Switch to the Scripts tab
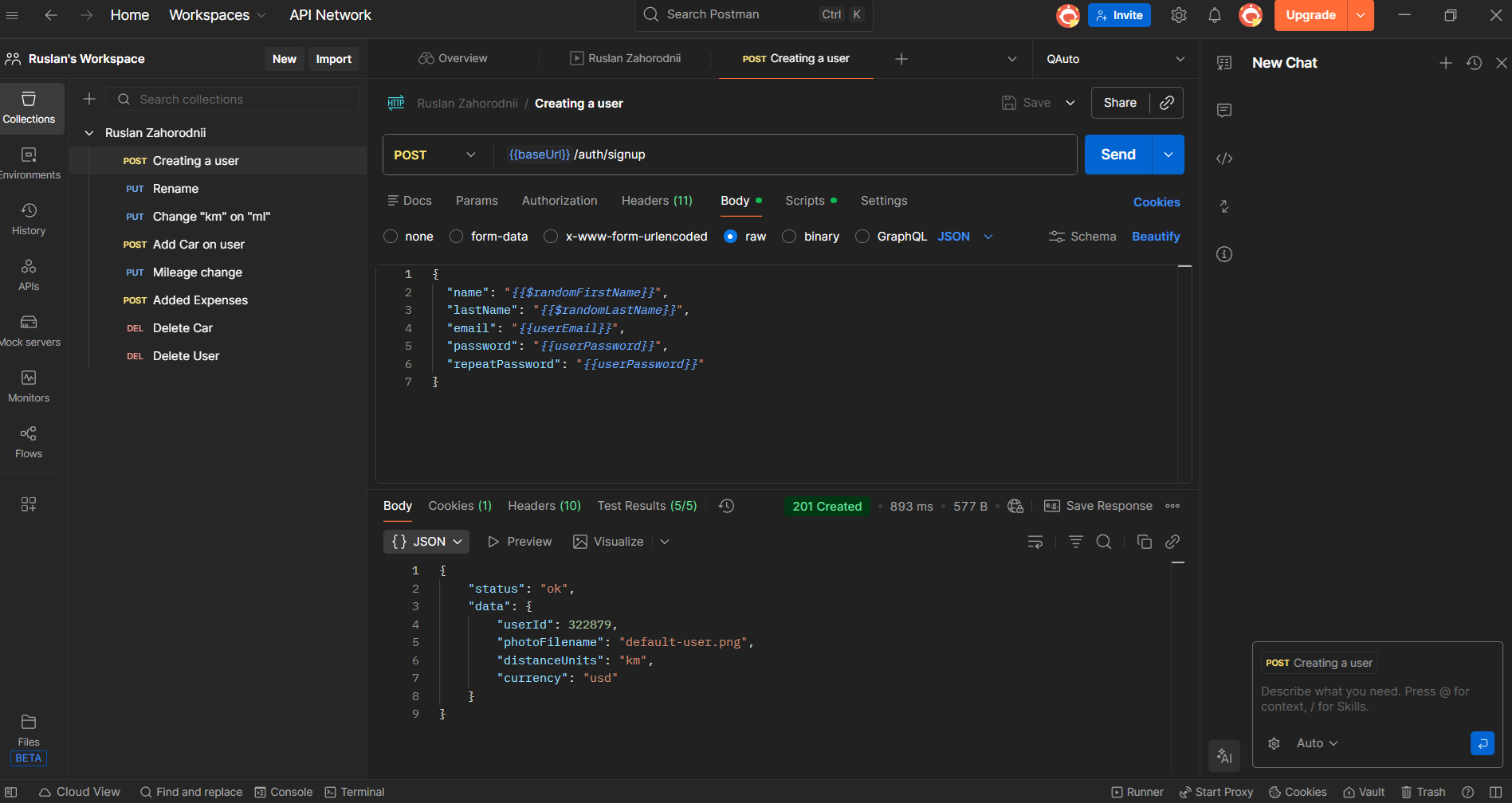The width and height of the screenshot is (1512, 803). [x=805, y=201]
